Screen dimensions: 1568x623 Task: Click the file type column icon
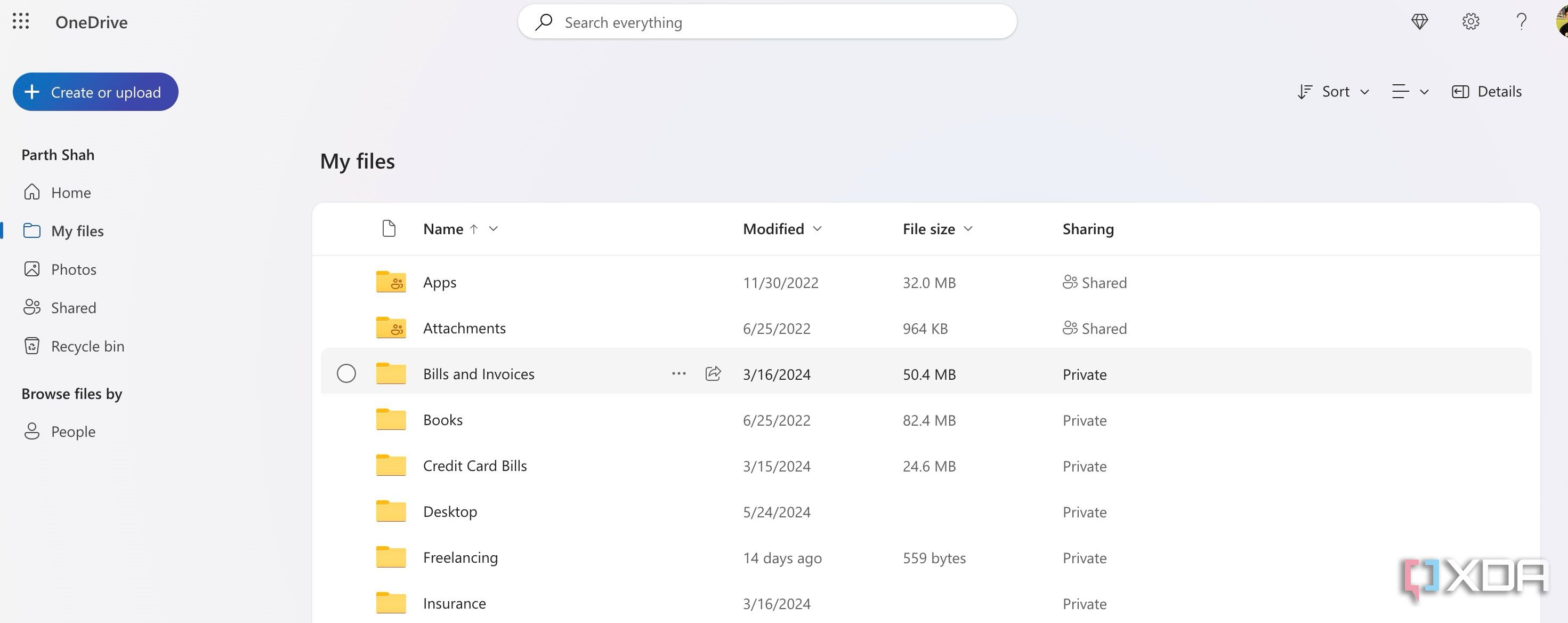click(389, 228)
